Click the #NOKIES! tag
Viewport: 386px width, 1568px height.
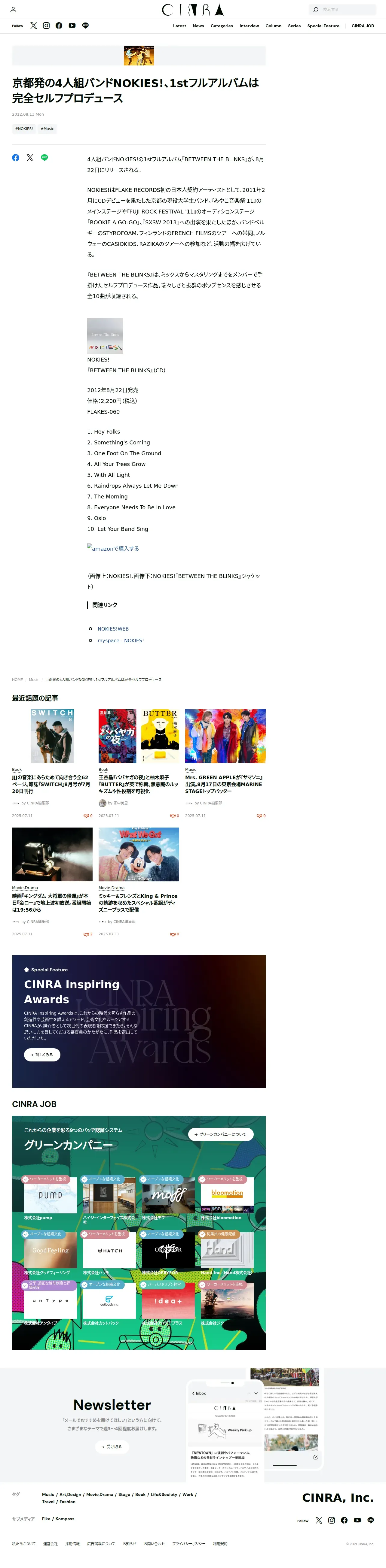point(24,129)
